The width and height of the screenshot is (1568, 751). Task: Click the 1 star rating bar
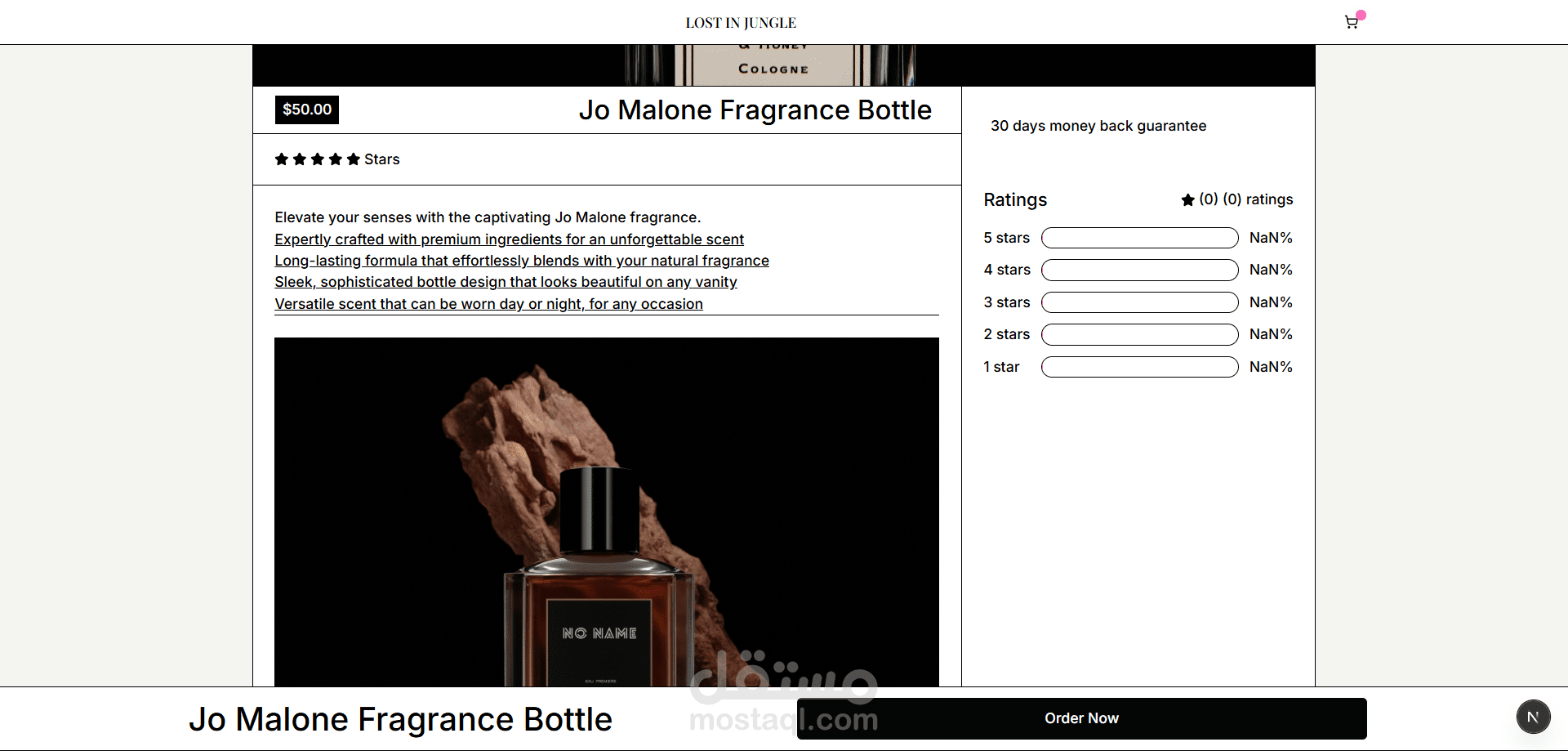1140,367
